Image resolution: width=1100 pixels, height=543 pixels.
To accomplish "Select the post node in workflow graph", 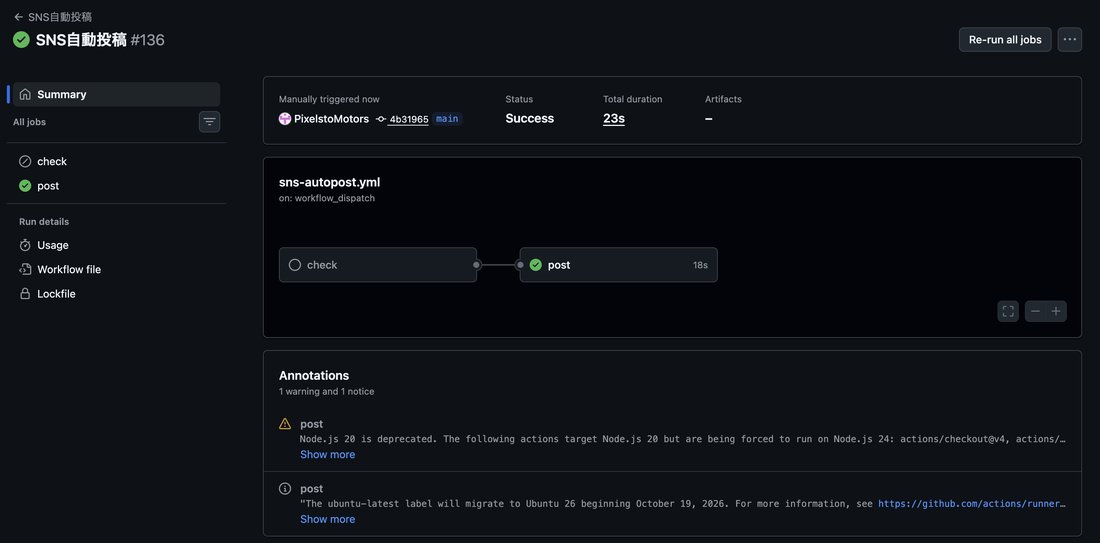I will pos(619,264).
